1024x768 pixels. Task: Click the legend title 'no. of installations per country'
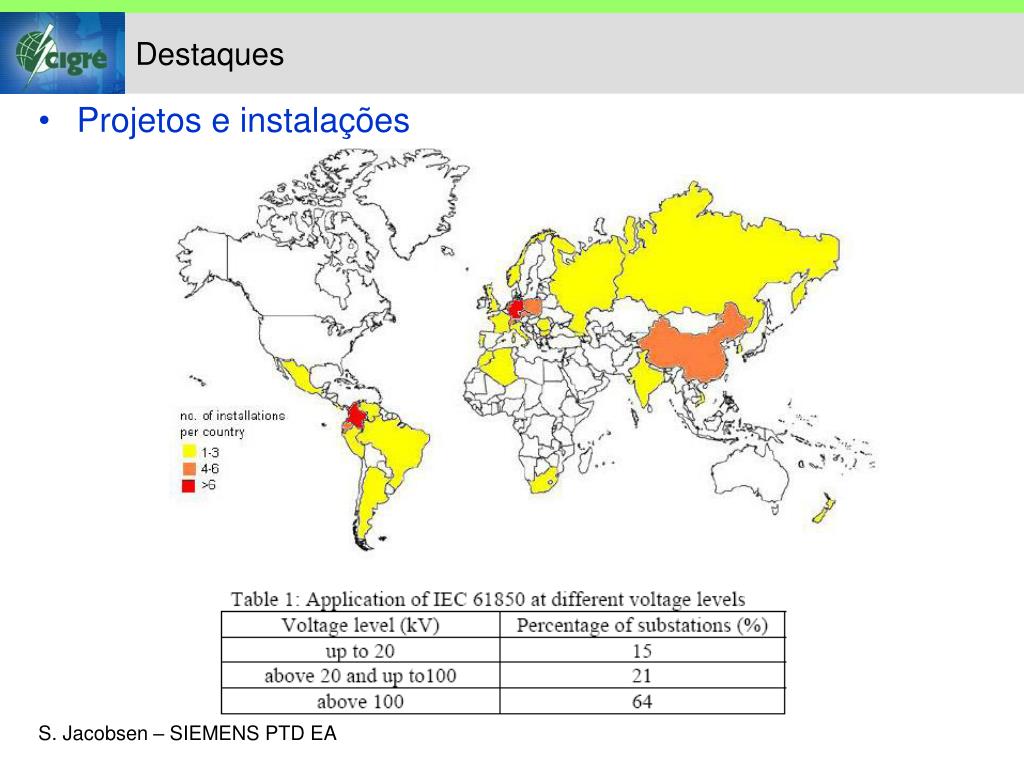[232, 424]
